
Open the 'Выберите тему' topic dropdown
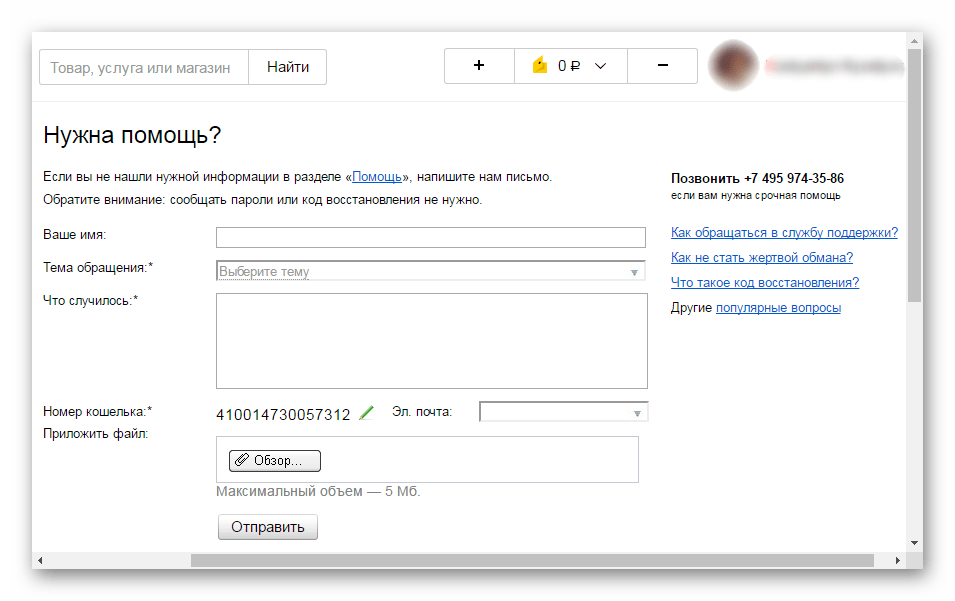pyautogui.click(x=430, y=271)
